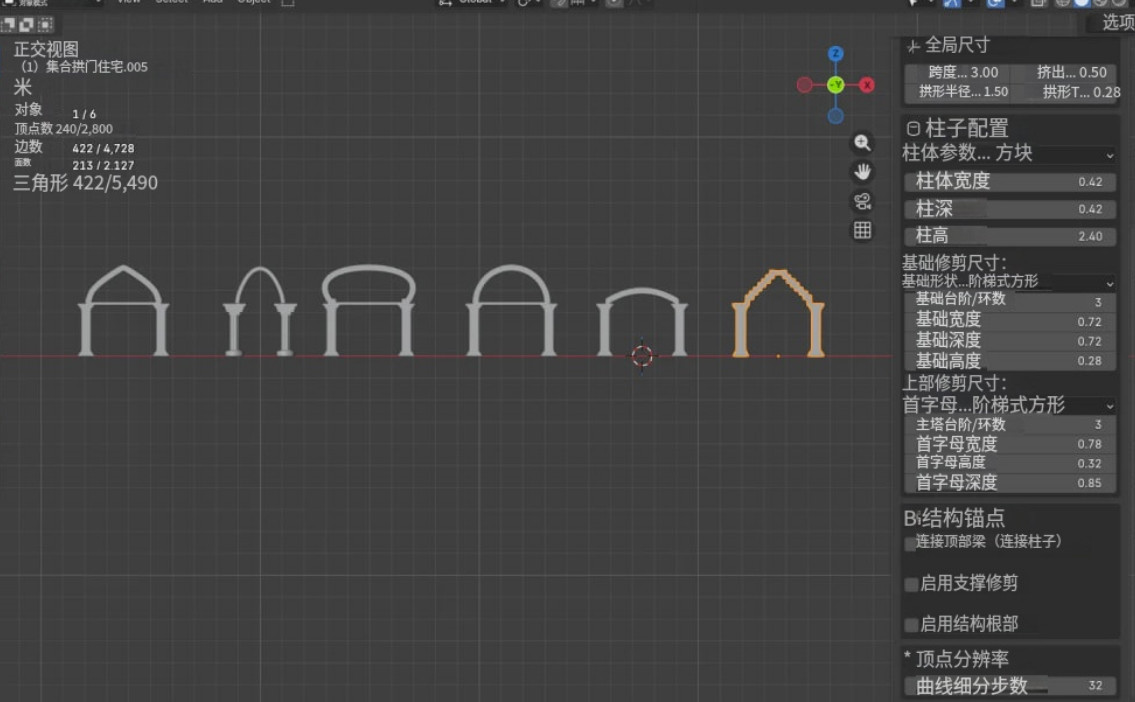
Task: Click the 基础深度 0.72 field
Action: pyautogui.click(x=1010, y=341)
